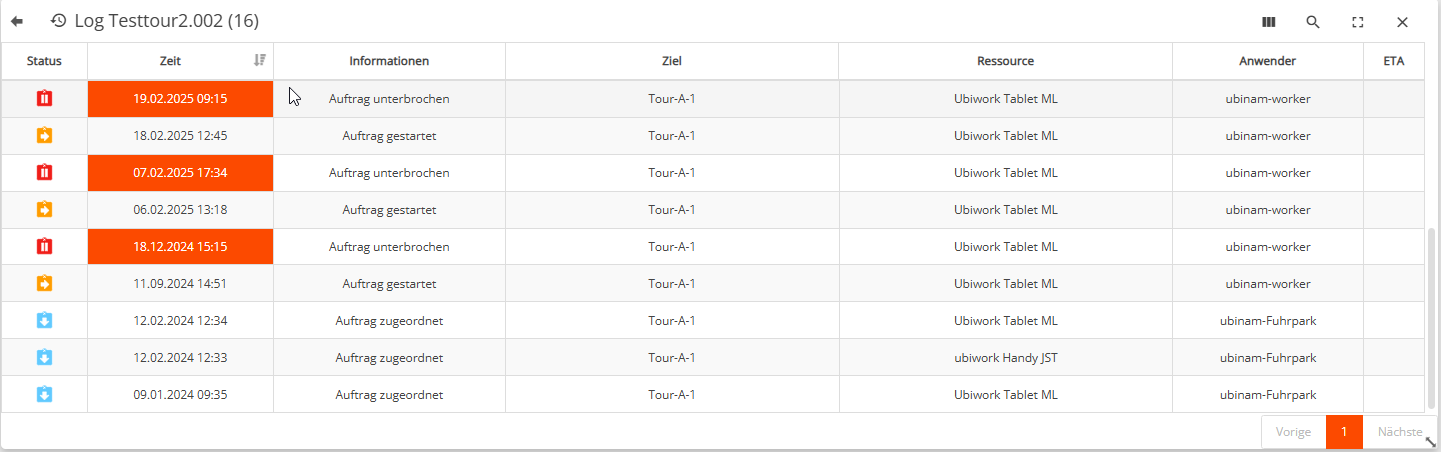The width and height of the screenshot is (1441, 452).
Task: Click red paused status icon for 19.02.2025
Action: click(44, 99)
